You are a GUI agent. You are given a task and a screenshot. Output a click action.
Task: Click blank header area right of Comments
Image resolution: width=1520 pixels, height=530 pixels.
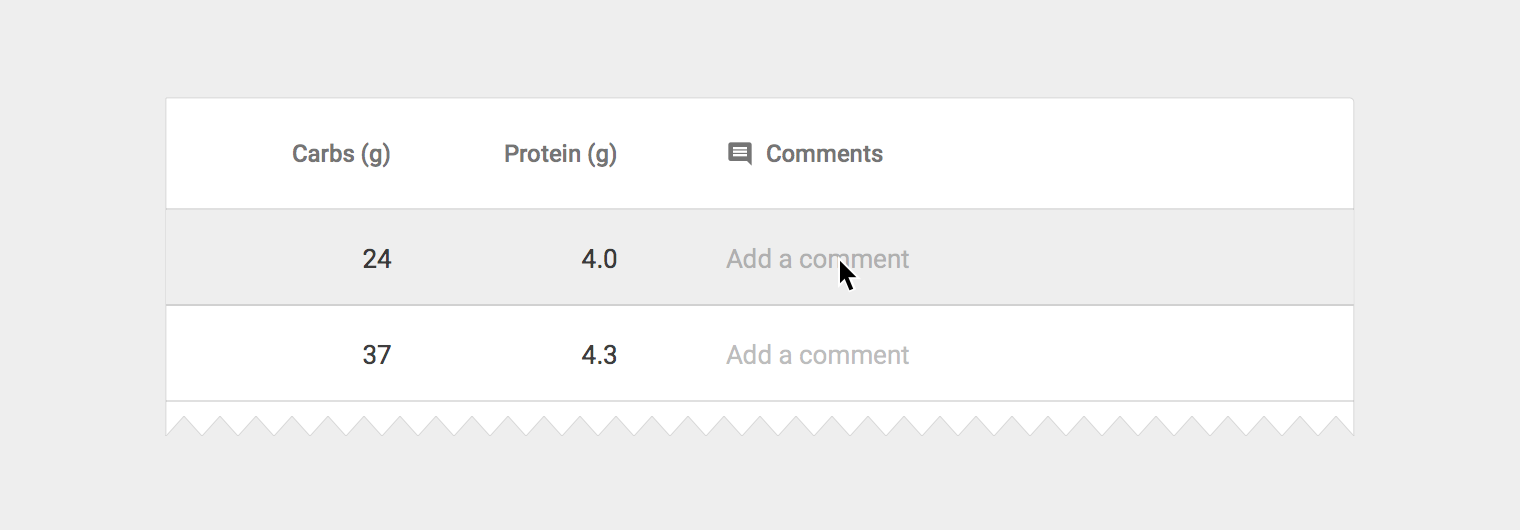point(1120,154)
